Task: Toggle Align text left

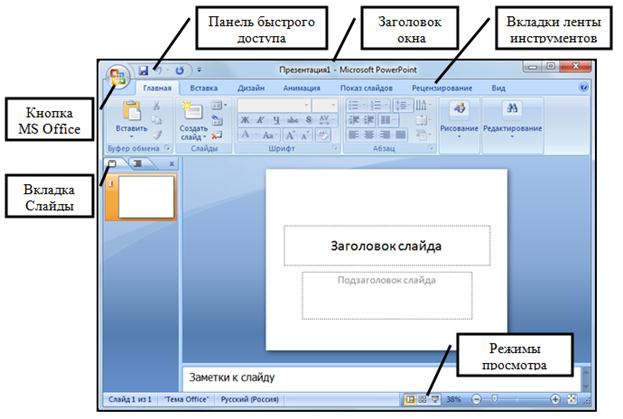Action: tap(354, 135)
